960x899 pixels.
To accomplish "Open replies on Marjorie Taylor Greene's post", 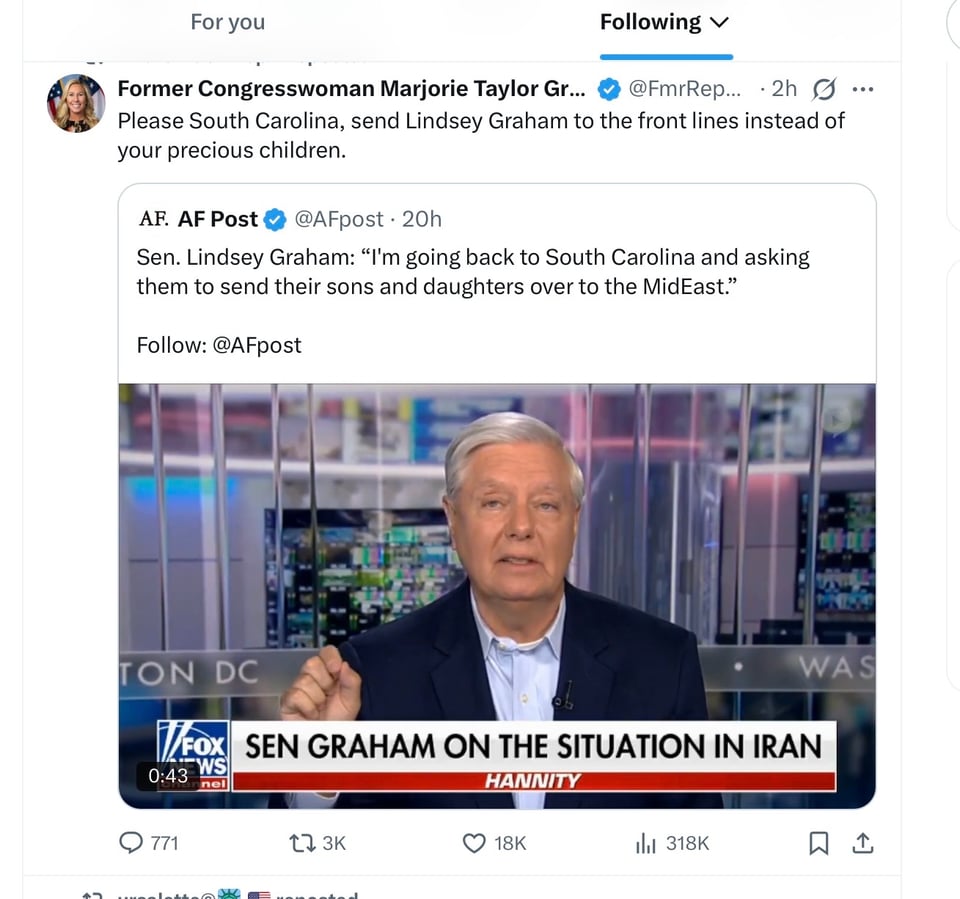I will tap(133, 843).
